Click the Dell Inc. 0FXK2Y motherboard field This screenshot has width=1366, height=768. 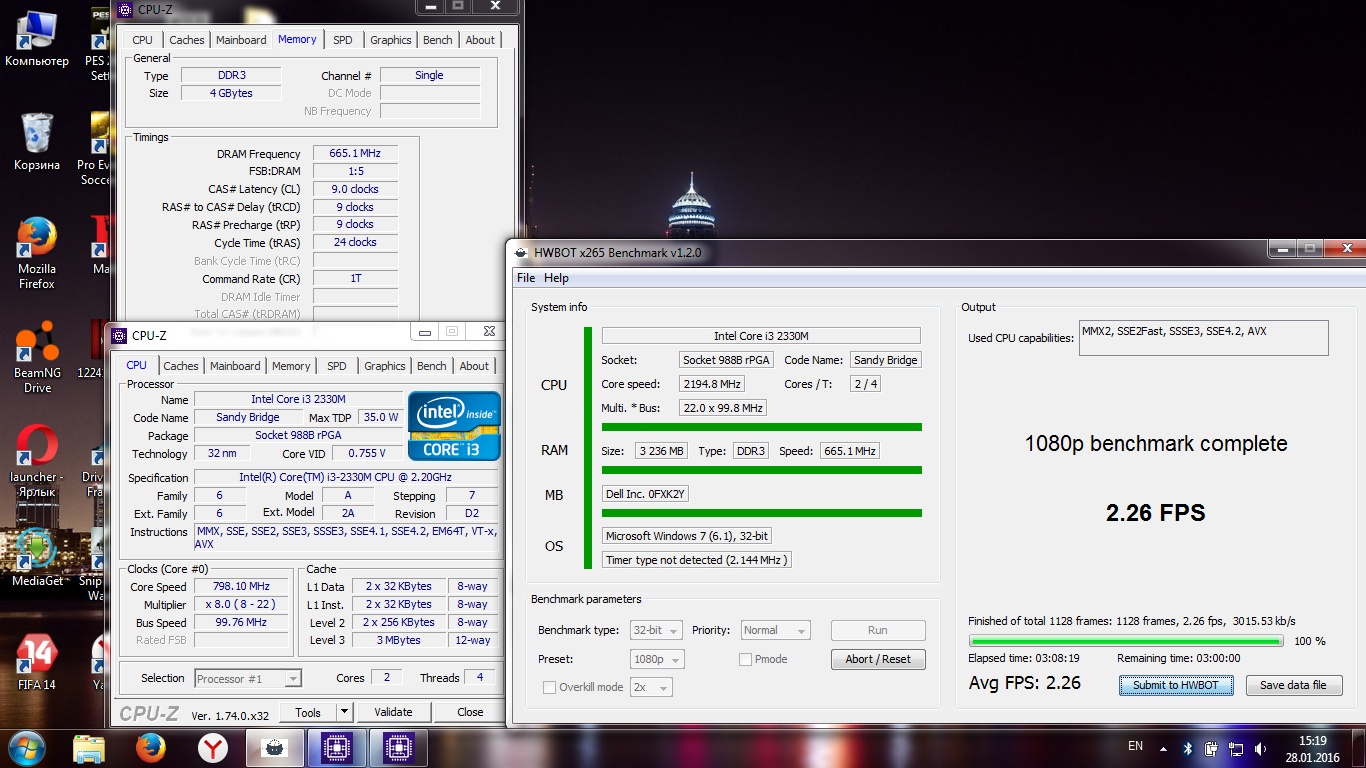pyautogui.click(x=646, y=494)
